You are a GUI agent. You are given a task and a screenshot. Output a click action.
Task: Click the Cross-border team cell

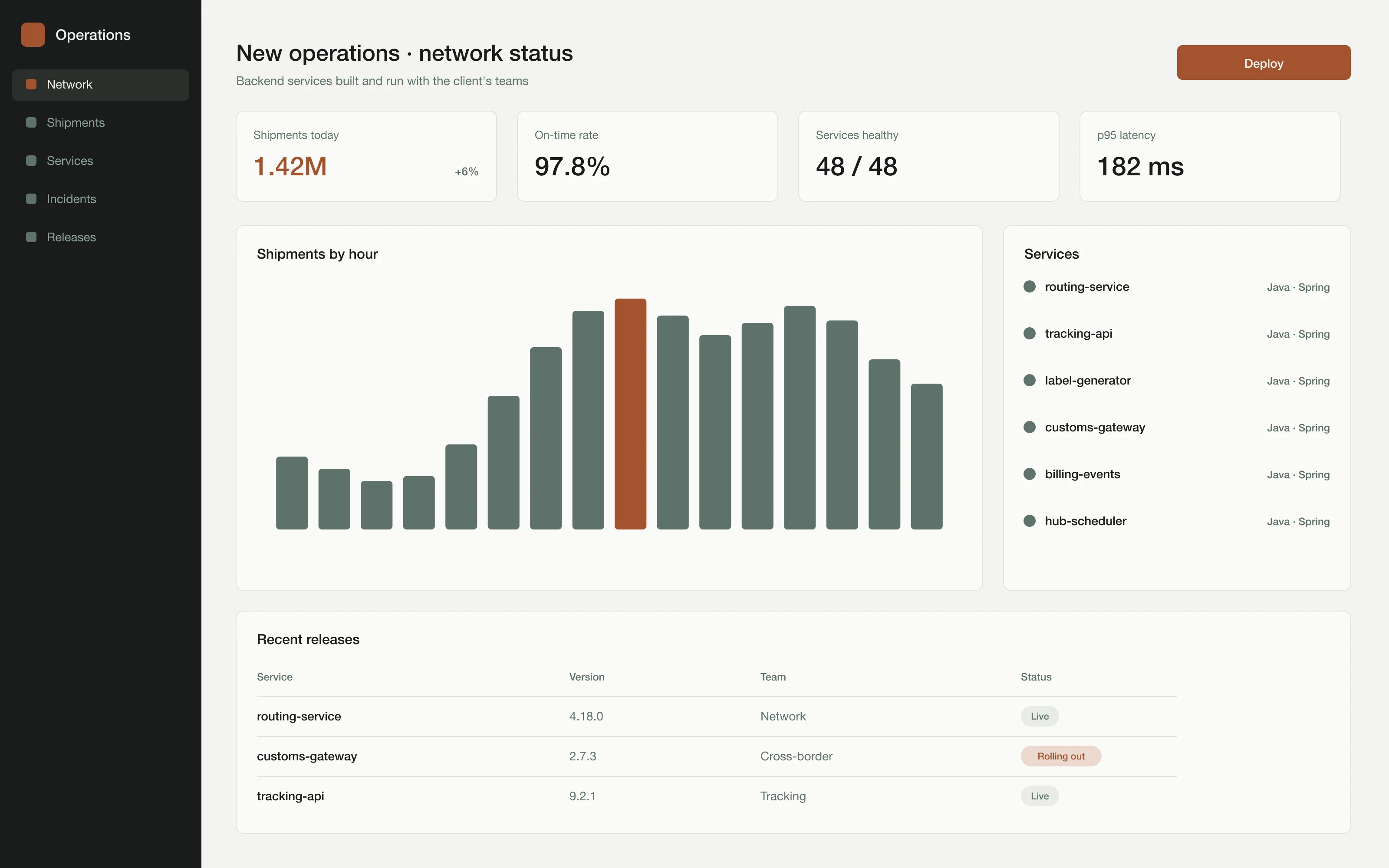pyautogui.click(x=796, y=756)
